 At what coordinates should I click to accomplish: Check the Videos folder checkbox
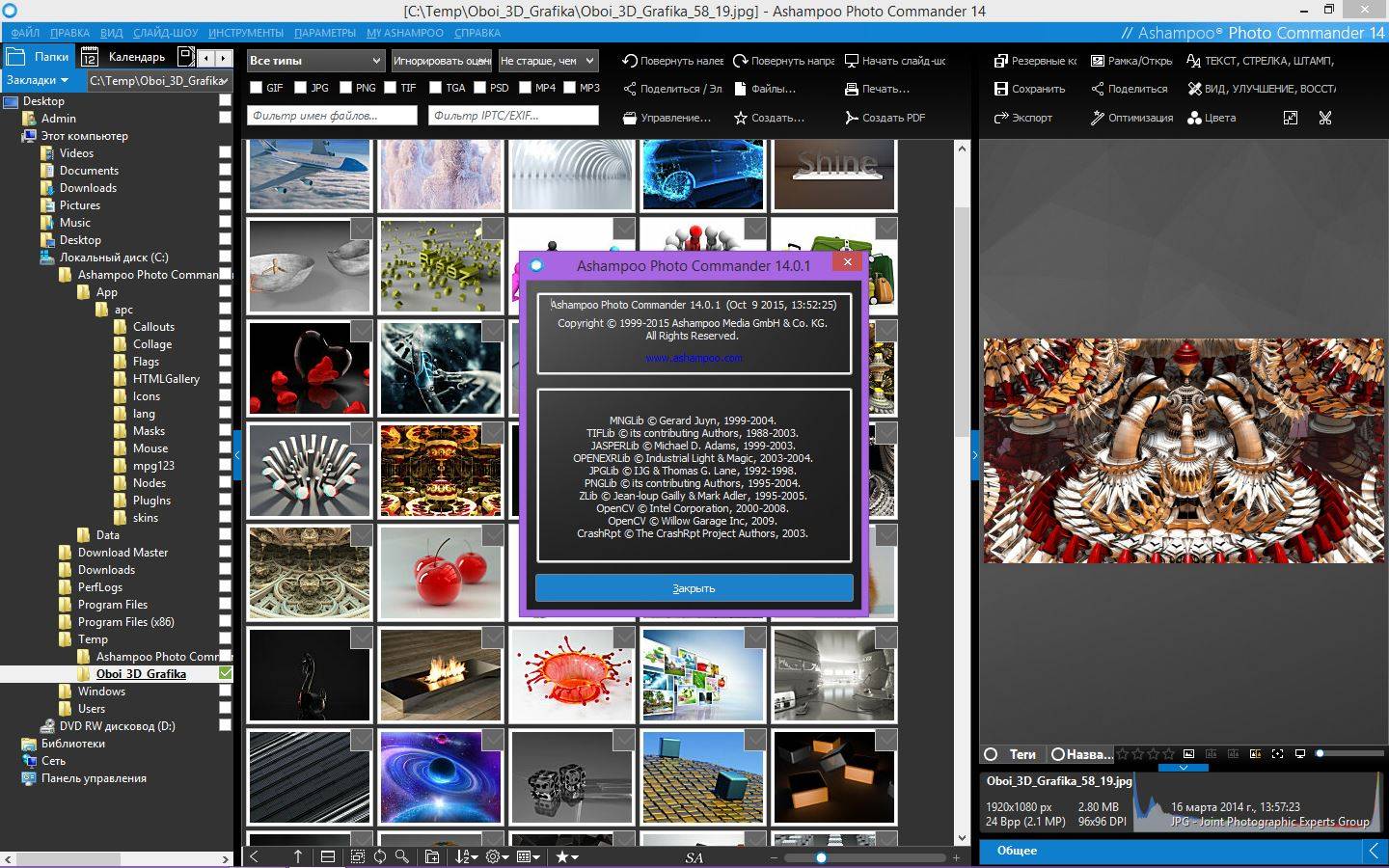click(225, 152)
